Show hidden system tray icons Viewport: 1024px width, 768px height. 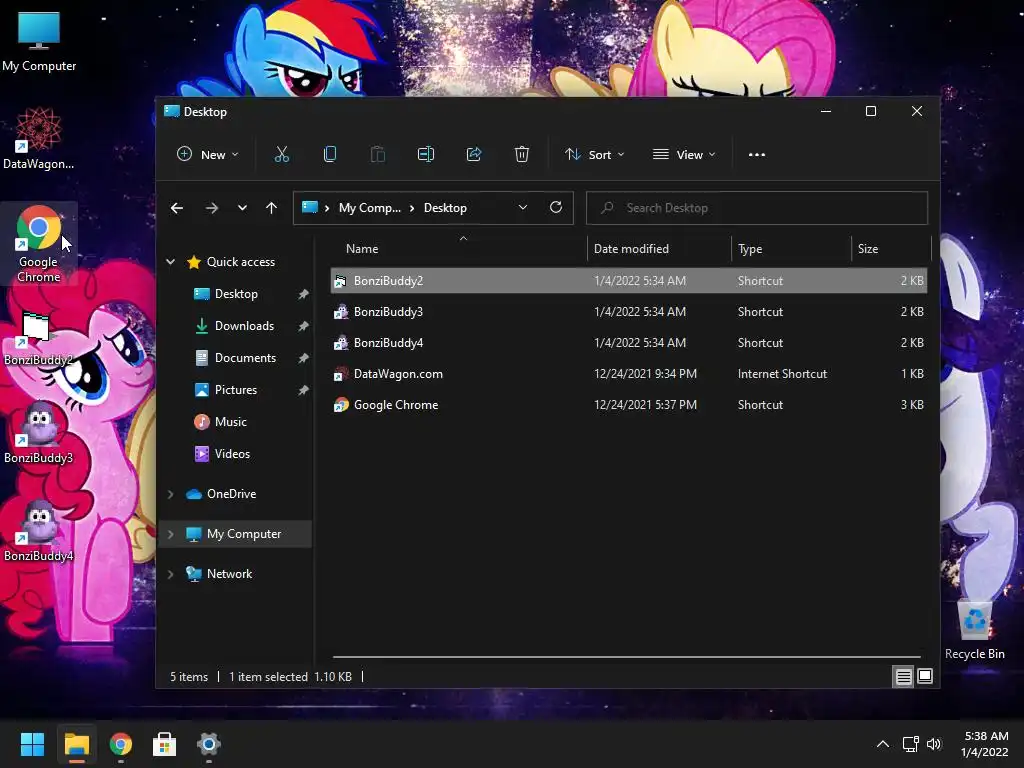[x=882, y=744]
